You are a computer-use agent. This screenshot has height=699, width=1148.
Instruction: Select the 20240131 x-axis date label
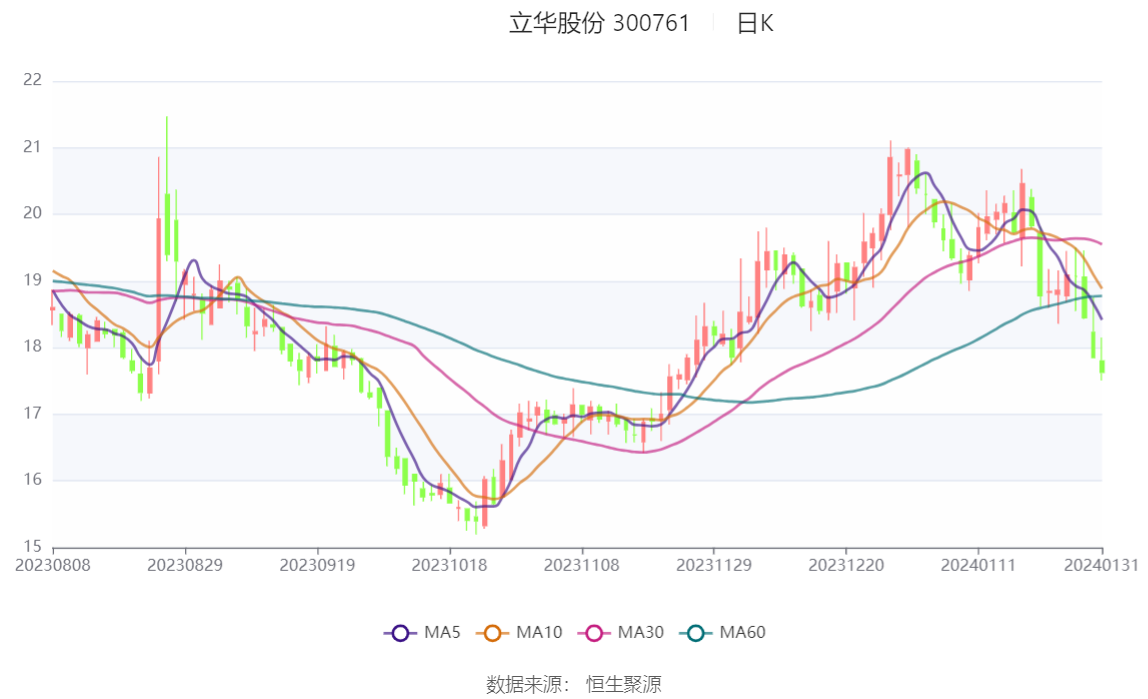tap(1101, 566)
